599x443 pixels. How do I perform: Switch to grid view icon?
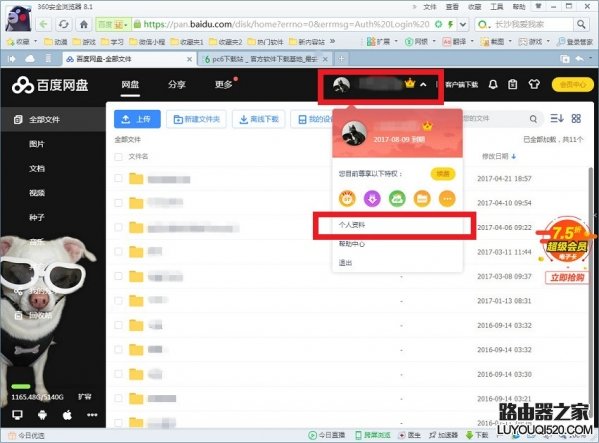576,119
